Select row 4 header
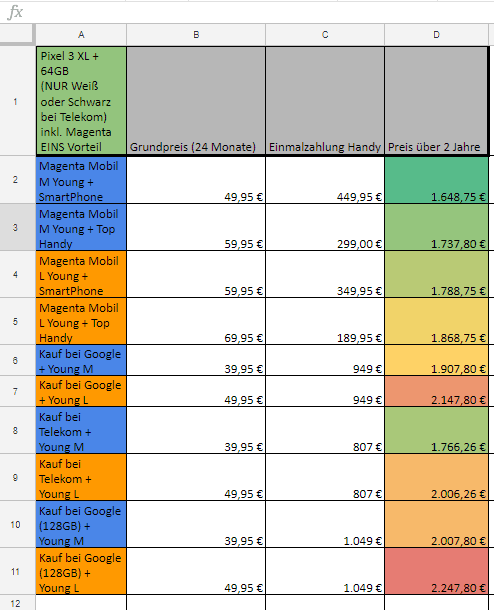Screen dimensions: 494x610 click(x=17, y=274)
